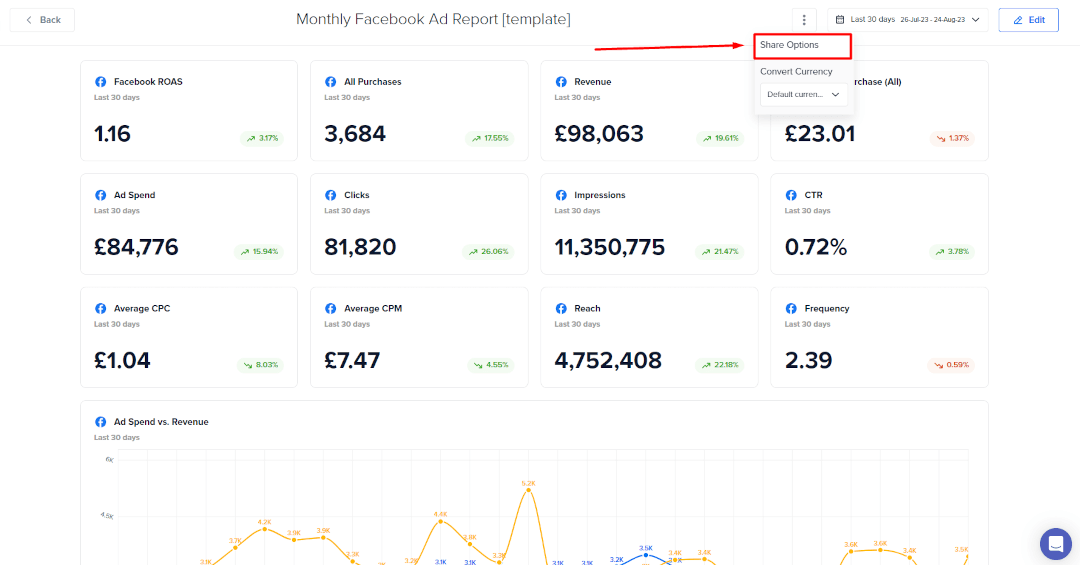Click the 5.2K peak data point on chart
Image resolution: width=1080 pixels, height=565 pixels.
(x=528, y=491)
